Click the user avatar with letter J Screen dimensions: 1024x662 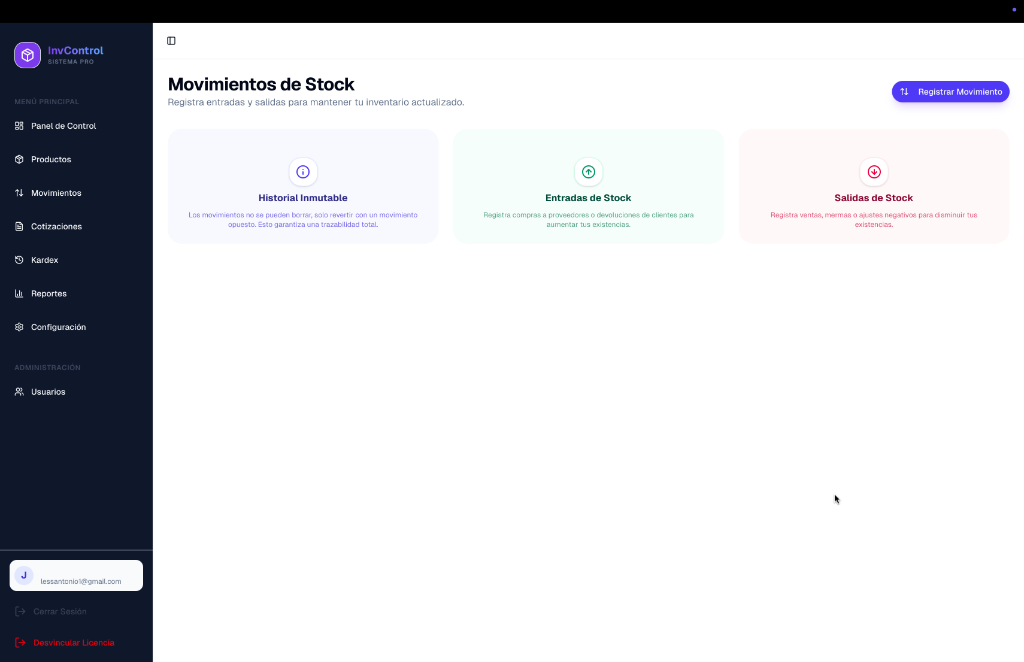23,575
